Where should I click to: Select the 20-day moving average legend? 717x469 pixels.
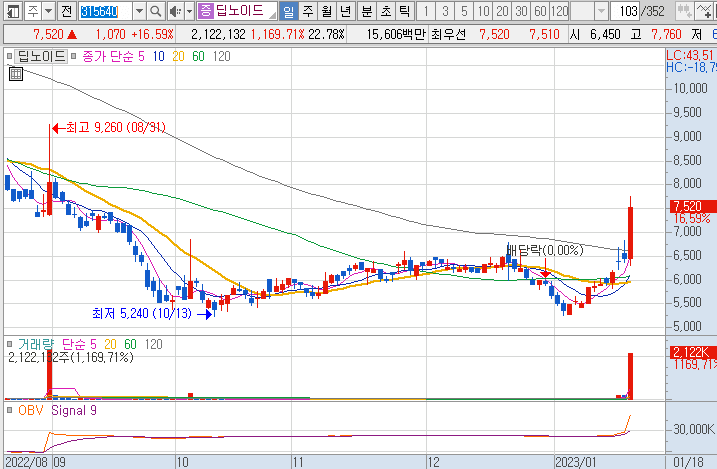coord(178,56)
